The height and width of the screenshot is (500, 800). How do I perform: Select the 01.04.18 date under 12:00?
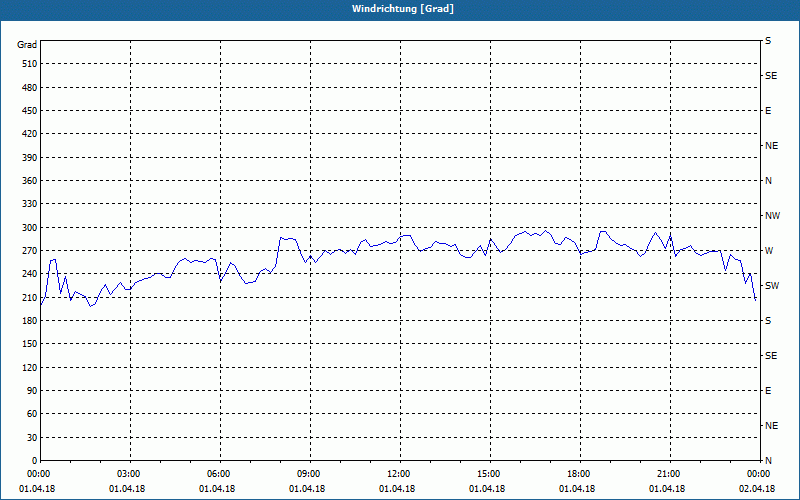pyautogui.click(x=396, y=489)
